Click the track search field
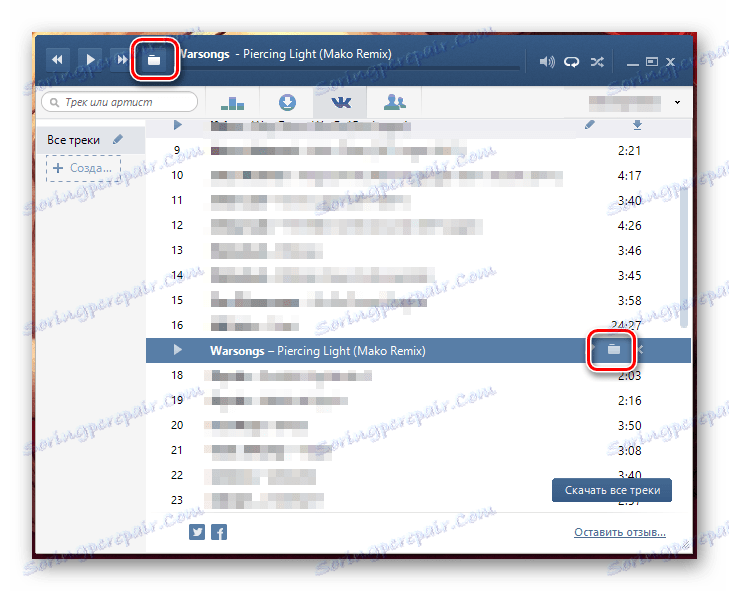This screenshot has width=729, height=591. (119, 102)
